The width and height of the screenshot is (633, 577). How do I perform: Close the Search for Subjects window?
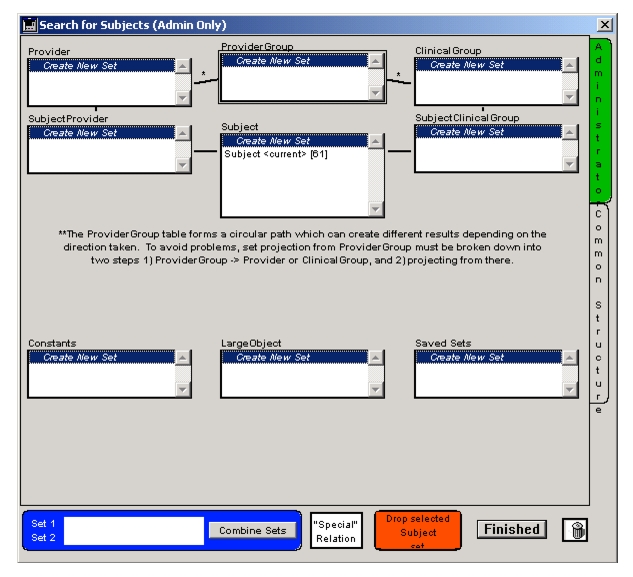[x=604, y=24]
